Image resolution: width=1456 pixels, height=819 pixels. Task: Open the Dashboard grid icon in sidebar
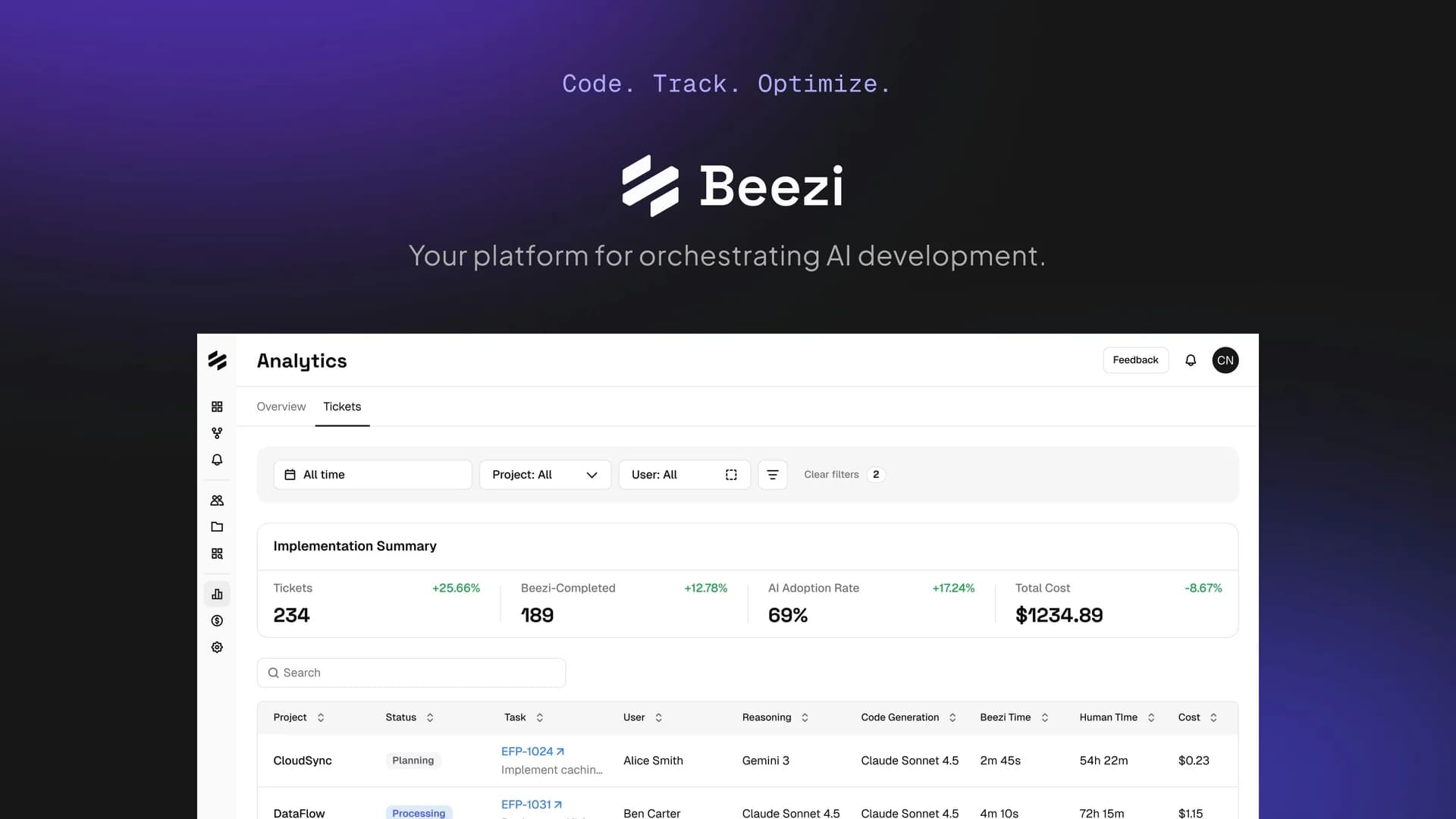[217, 406]
